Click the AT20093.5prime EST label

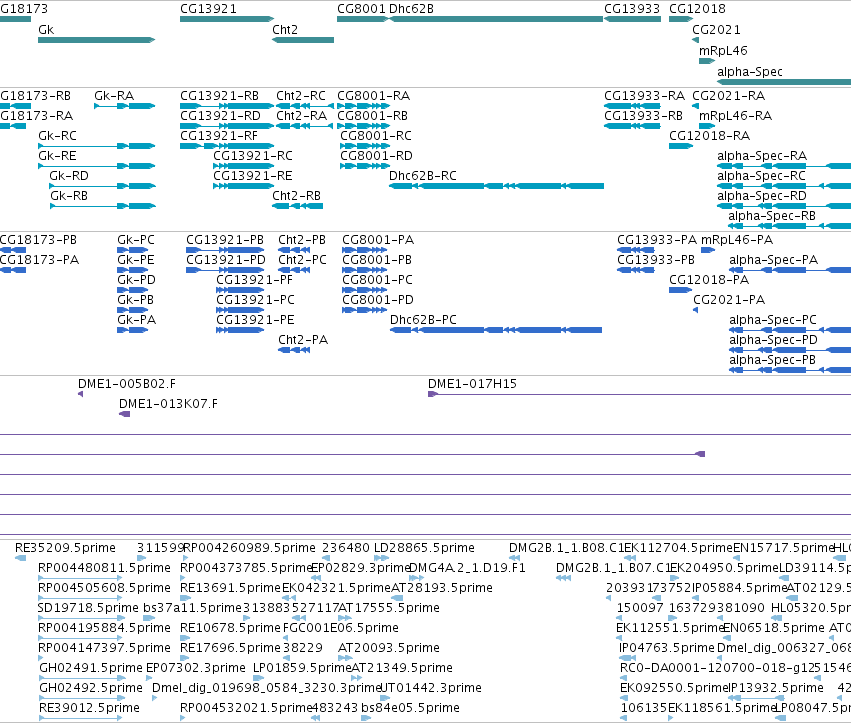coord(389,648)
